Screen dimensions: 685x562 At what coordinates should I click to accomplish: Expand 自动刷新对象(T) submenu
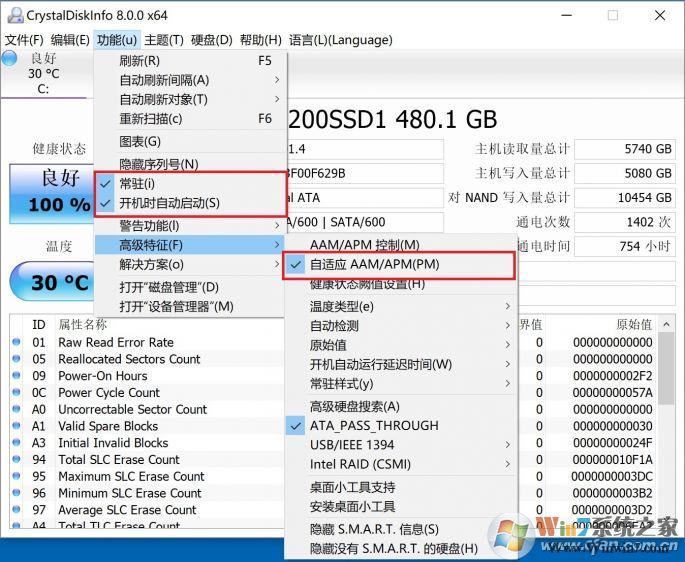pyautogui.click(x=190, y=99)
